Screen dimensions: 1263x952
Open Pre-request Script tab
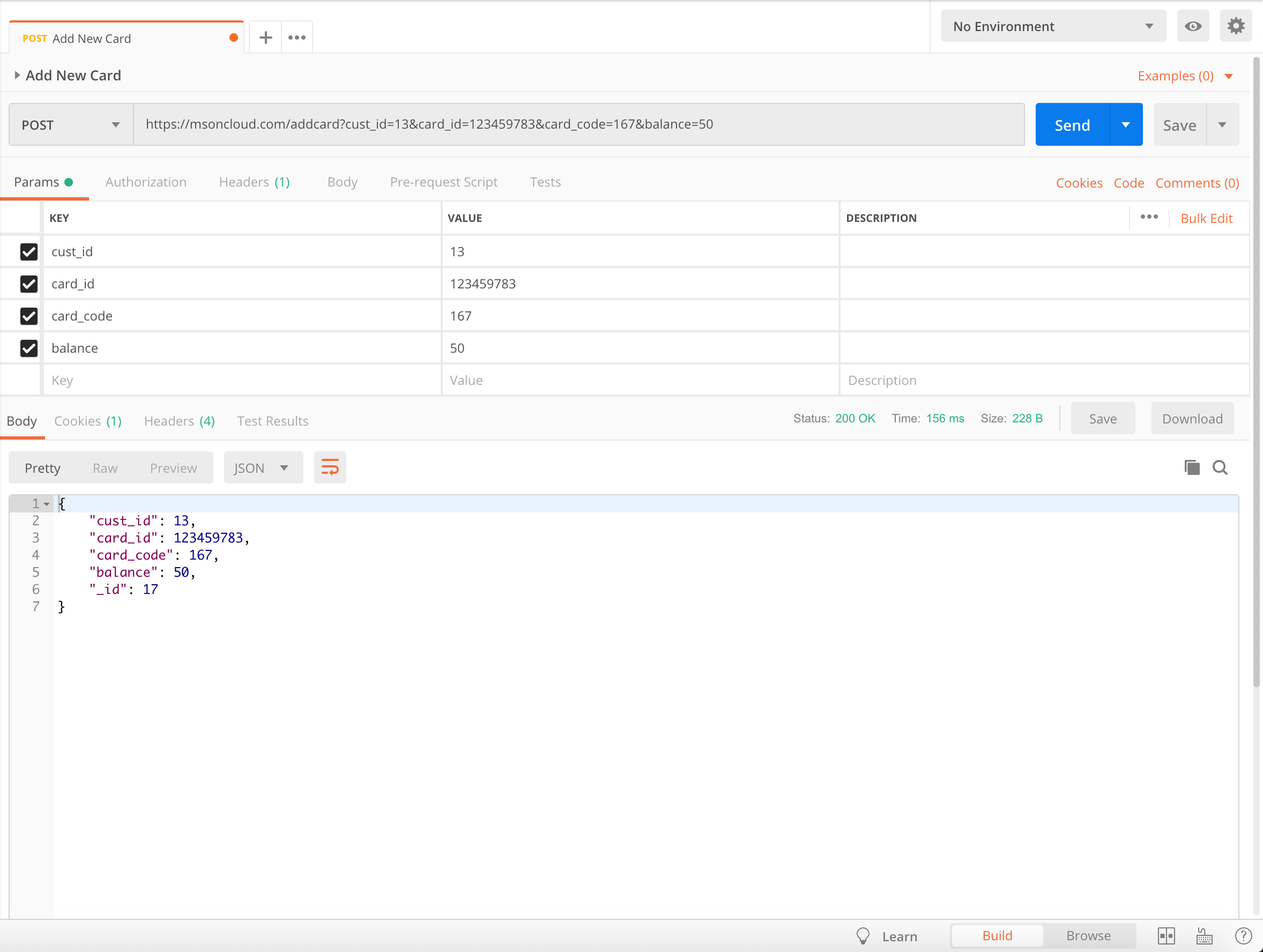(444, 182)
